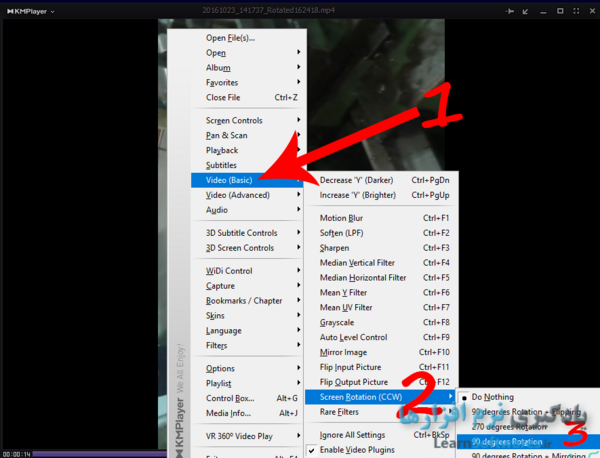
Task: Open the KMPlayer logo menu
Action: [31, 11]
